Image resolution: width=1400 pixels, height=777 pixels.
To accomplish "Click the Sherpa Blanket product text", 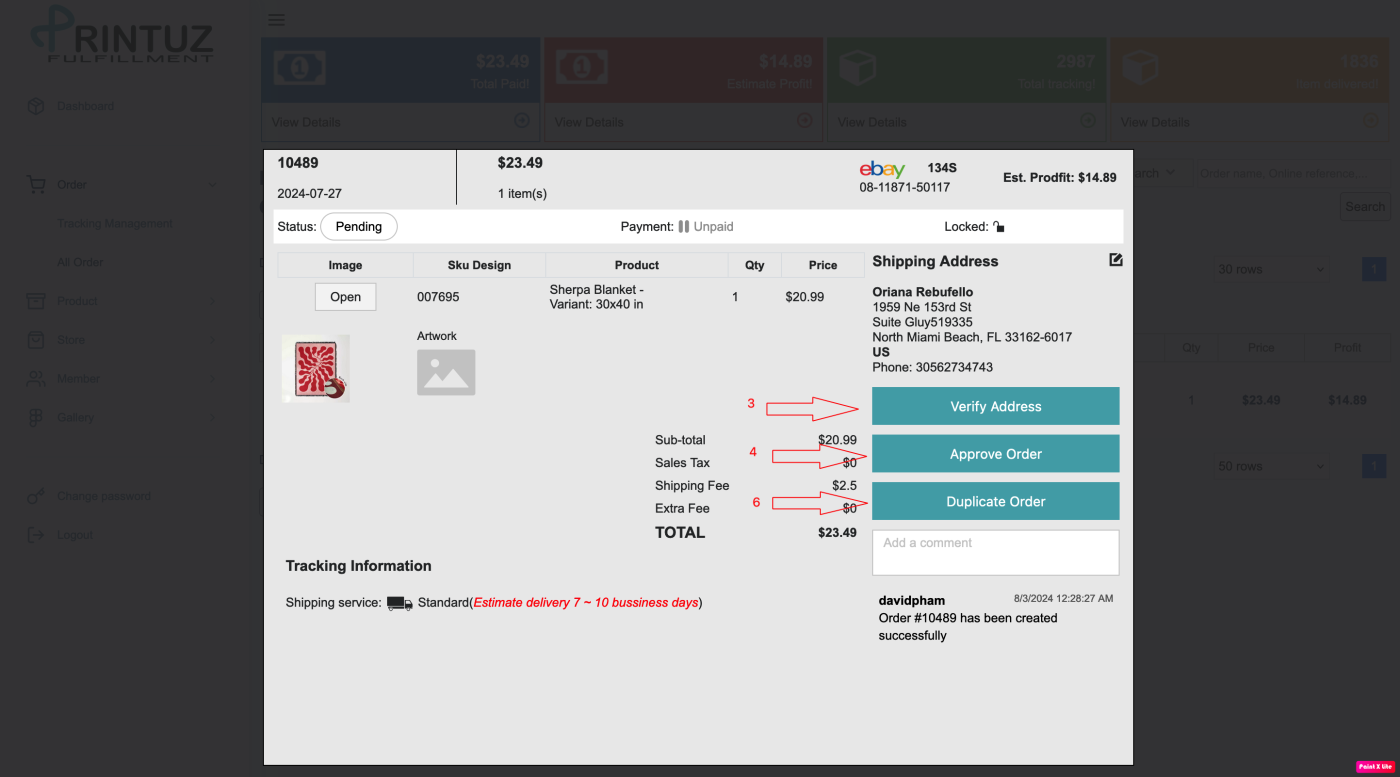I will coord(597,297).
